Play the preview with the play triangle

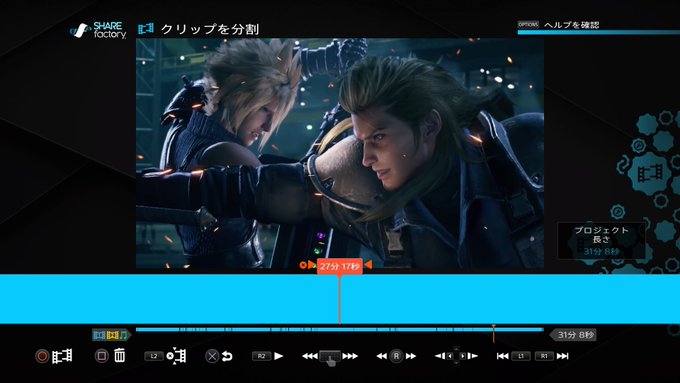[278, 356]
